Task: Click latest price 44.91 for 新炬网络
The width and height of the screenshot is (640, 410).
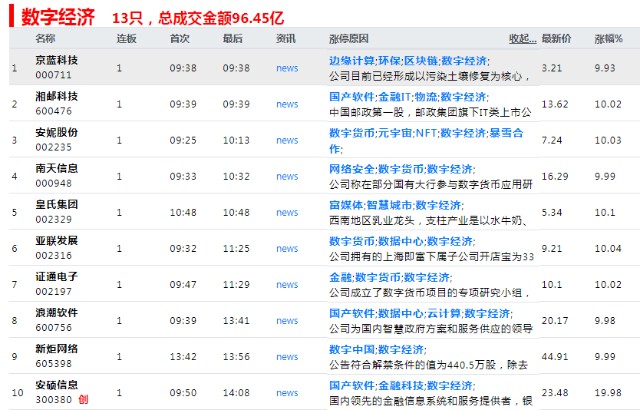Action: point(555,357)
